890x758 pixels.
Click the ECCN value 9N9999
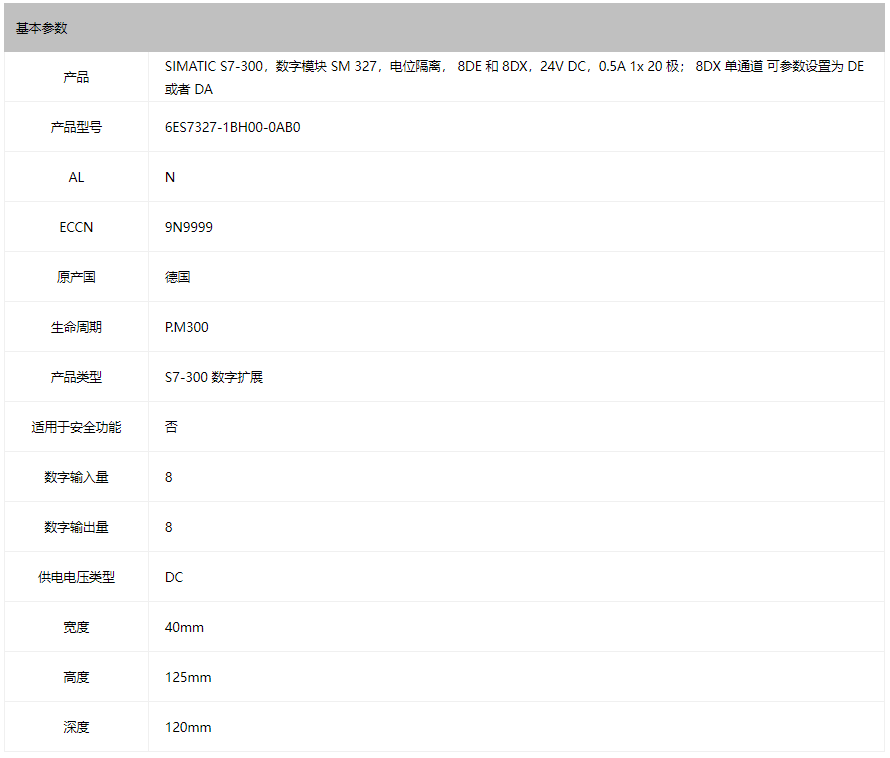click(x=188, y=227)
